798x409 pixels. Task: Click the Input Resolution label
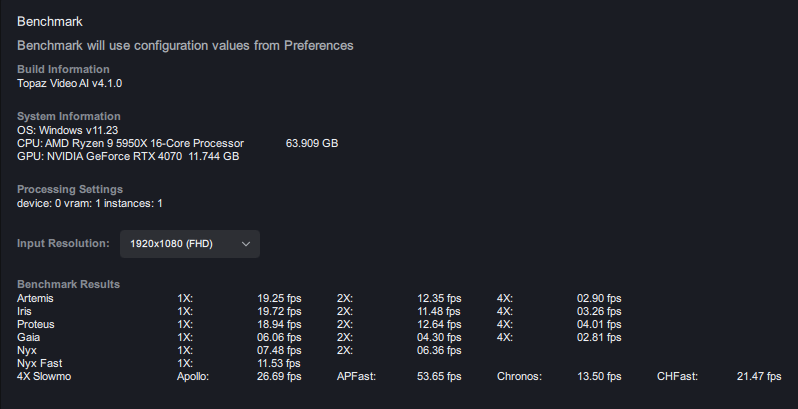tap(63, 244)
